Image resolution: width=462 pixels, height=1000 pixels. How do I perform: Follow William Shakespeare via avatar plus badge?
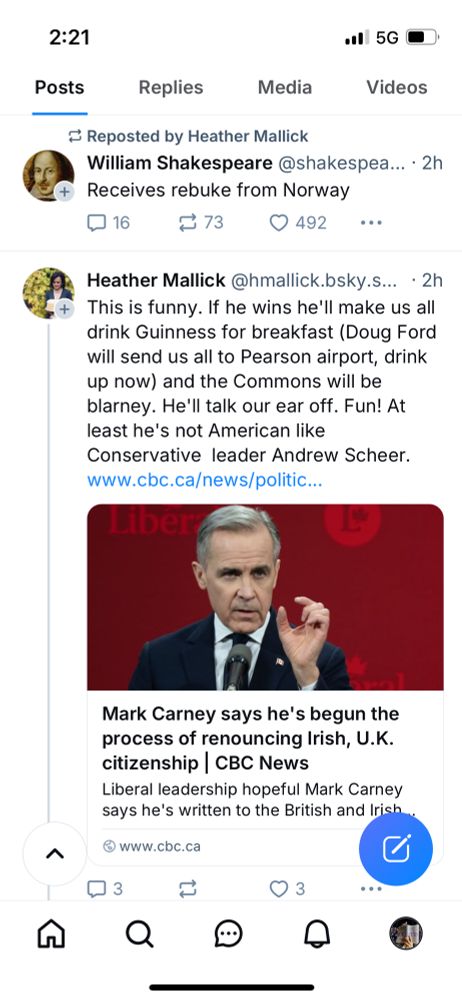pos(64,191)
